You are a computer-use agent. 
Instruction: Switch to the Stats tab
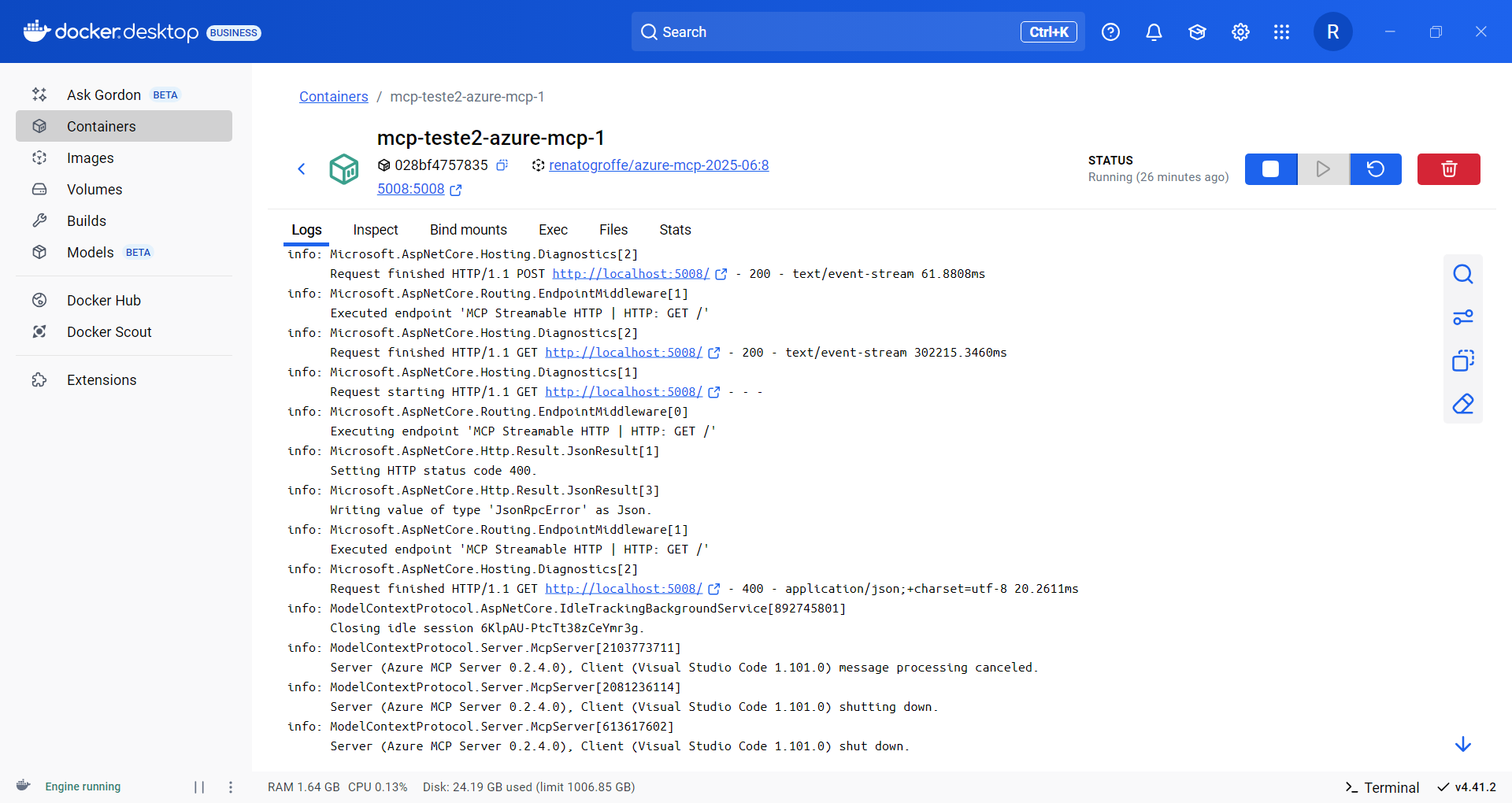(x=675, y=230)
